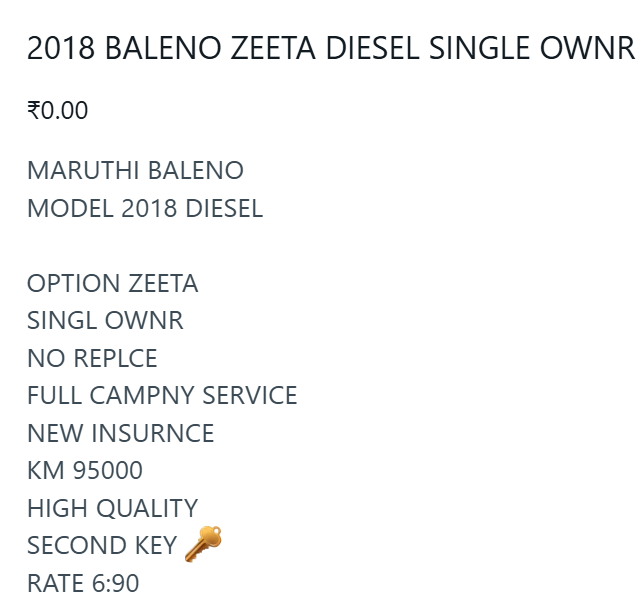Screen dimensions: 642x607
Task: Click the HIGH QUALITY text
Action: 113,508
